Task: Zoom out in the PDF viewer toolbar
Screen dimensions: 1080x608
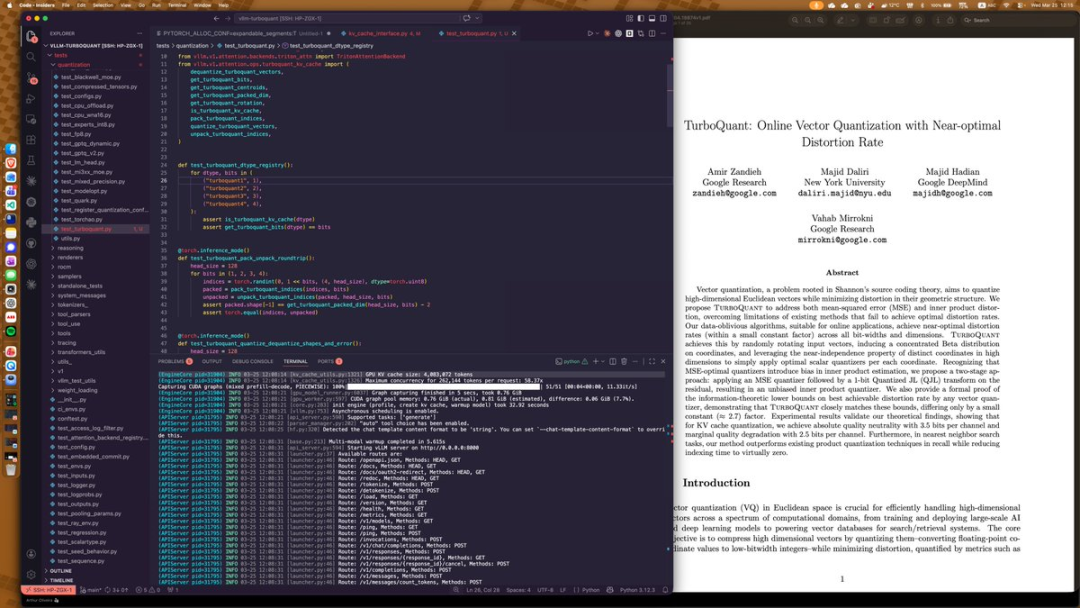Action: click(x=796, y=20)
